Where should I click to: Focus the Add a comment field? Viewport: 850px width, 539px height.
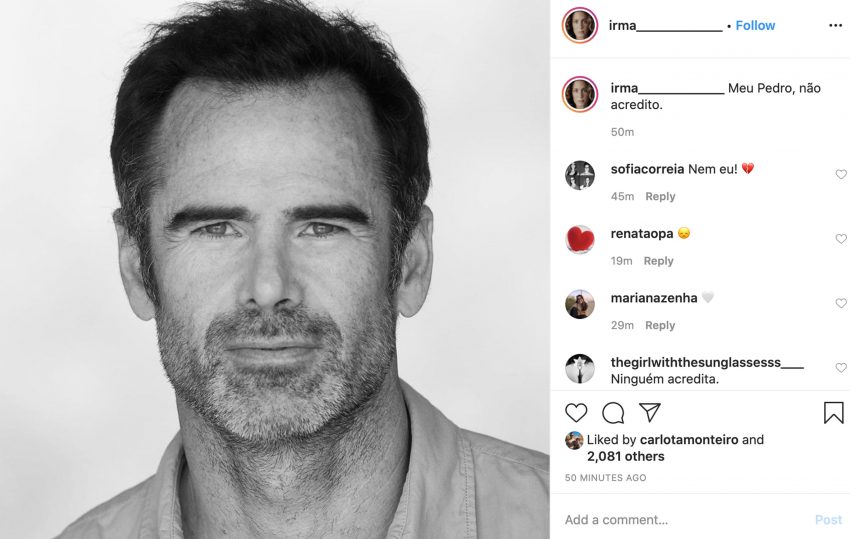[686, 519]
